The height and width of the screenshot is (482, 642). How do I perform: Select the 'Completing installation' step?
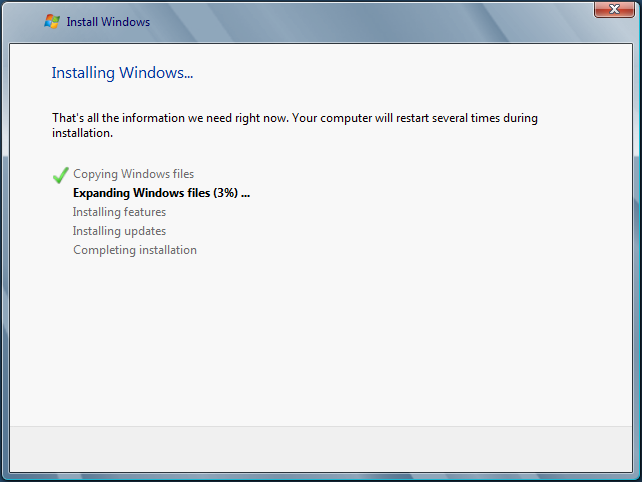tap(135, 250)
